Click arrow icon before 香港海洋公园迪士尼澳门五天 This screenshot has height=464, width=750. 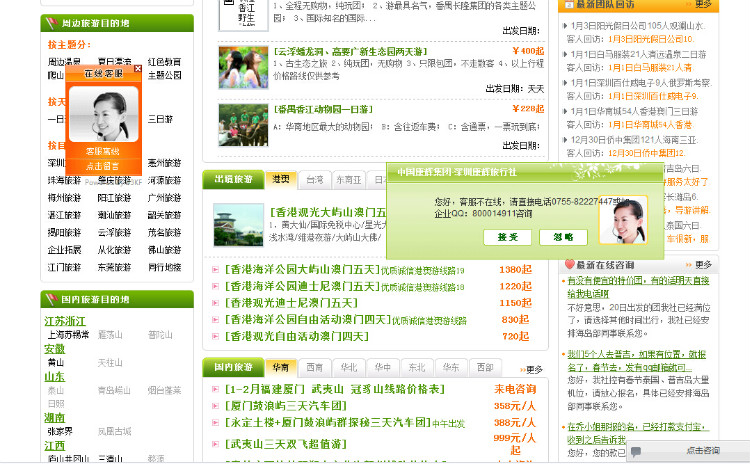click(x=216, y=287)
